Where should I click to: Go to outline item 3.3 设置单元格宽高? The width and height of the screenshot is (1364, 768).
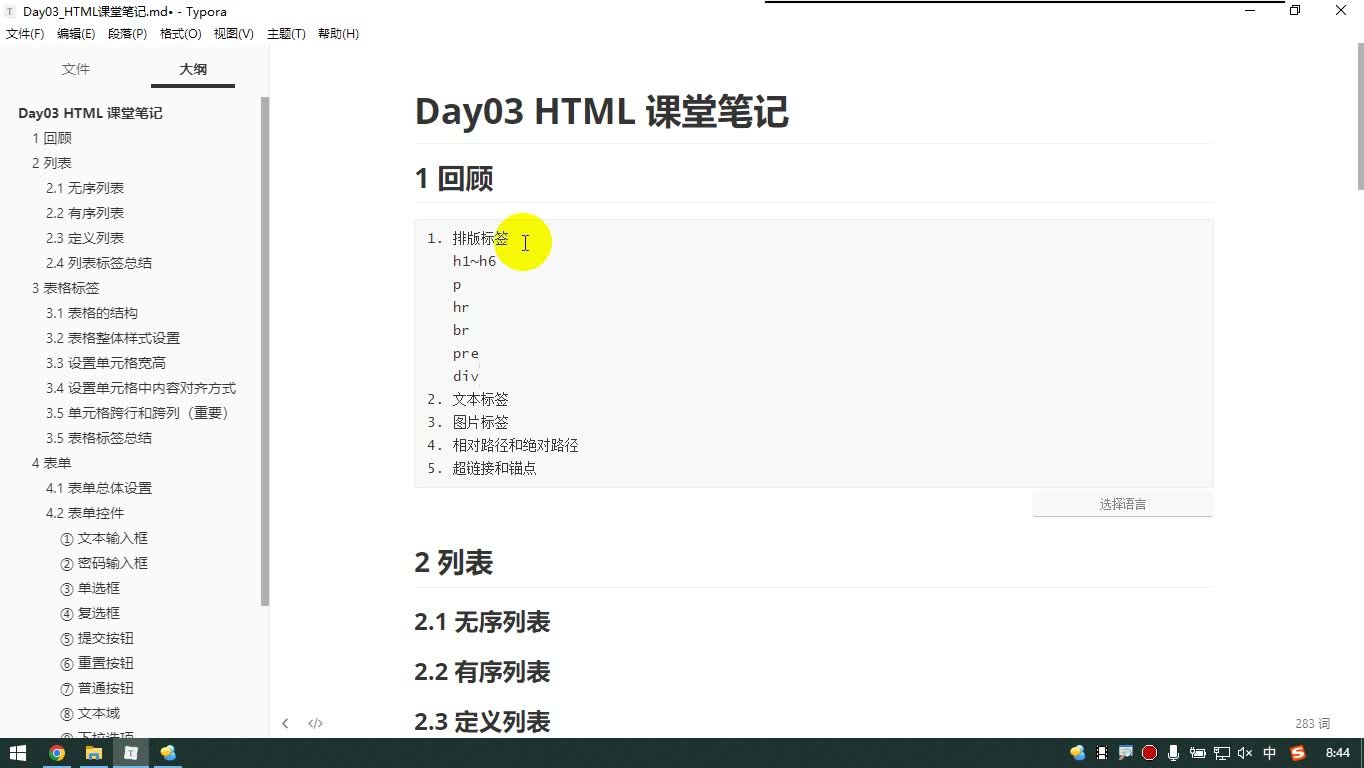tap(106, 363)
